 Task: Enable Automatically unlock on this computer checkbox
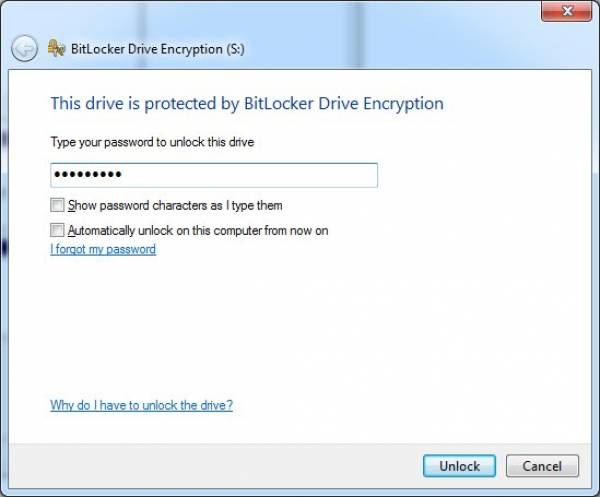57,230
